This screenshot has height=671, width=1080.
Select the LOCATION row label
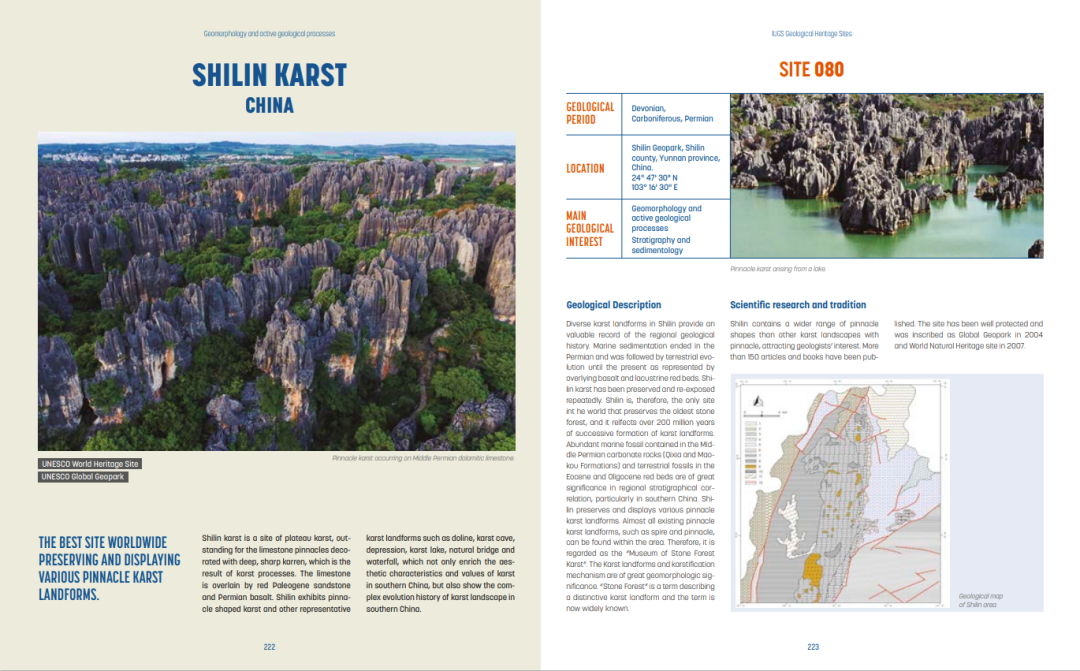click(585, 168)
